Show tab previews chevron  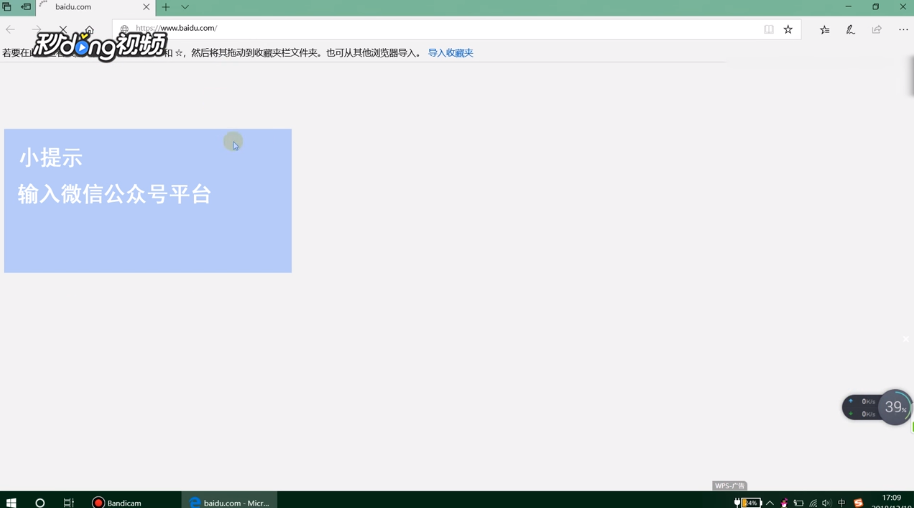[185, 7]
